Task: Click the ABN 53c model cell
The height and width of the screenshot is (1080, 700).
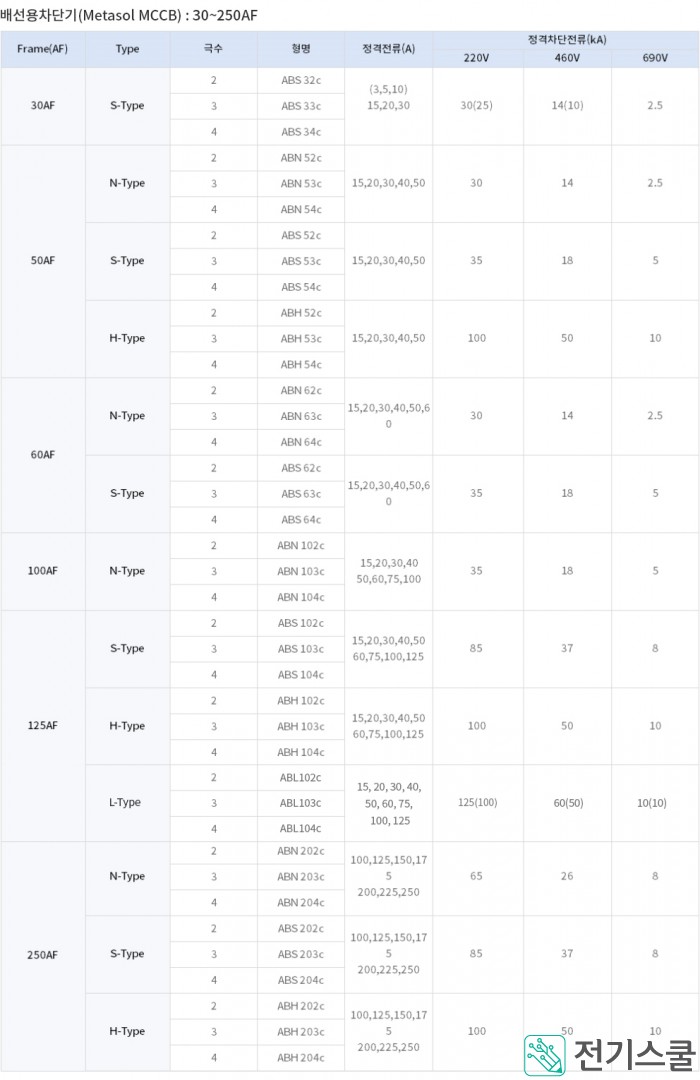Action: point(301,184)
